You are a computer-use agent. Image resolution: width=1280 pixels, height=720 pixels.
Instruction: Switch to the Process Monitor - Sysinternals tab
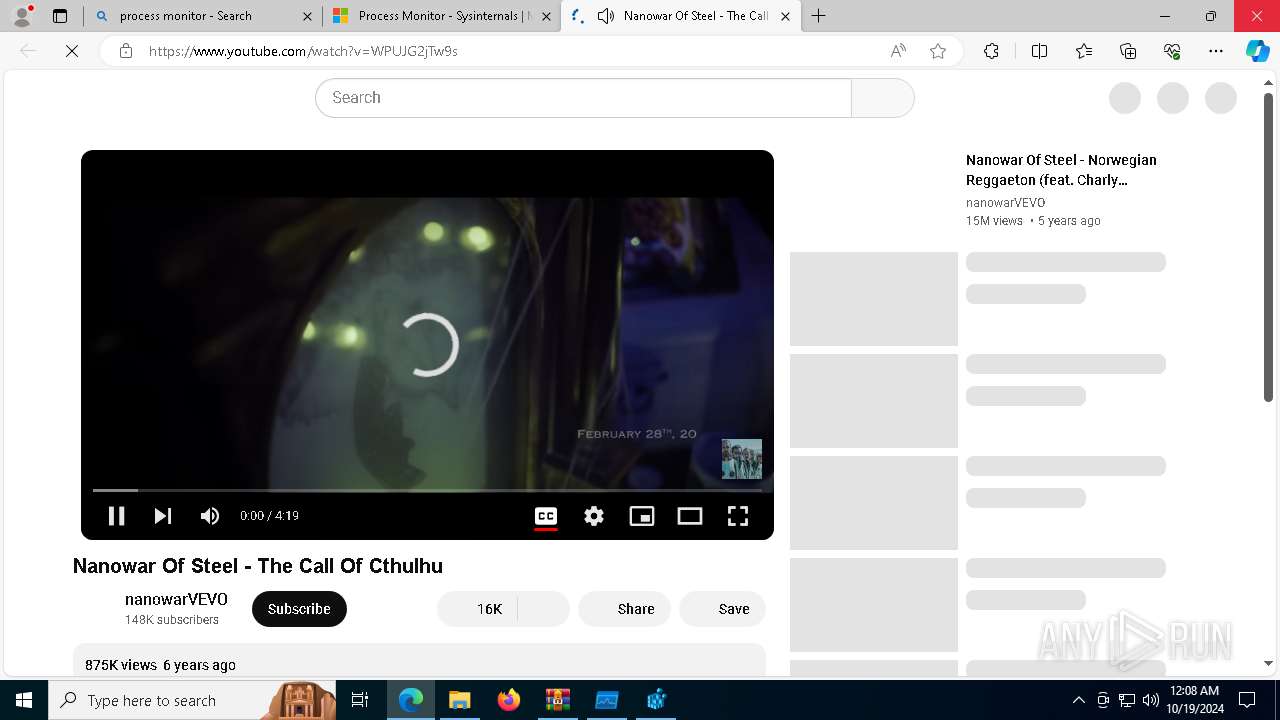(442, 16)
